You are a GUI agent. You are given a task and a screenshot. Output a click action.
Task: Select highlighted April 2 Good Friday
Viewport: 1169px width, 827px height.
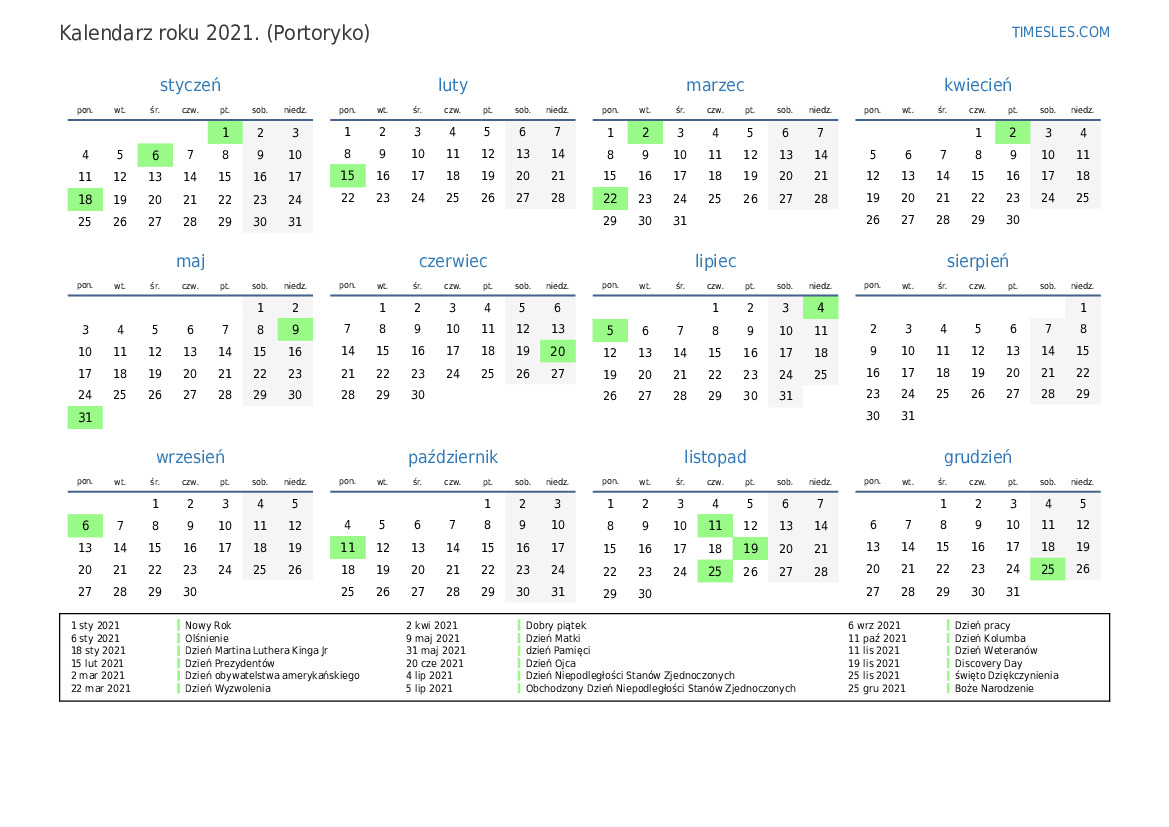1012,133
